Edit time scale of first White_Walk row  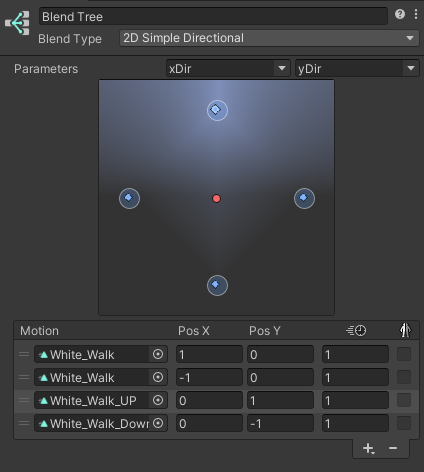pyautogui.click(x=355, y=354)
